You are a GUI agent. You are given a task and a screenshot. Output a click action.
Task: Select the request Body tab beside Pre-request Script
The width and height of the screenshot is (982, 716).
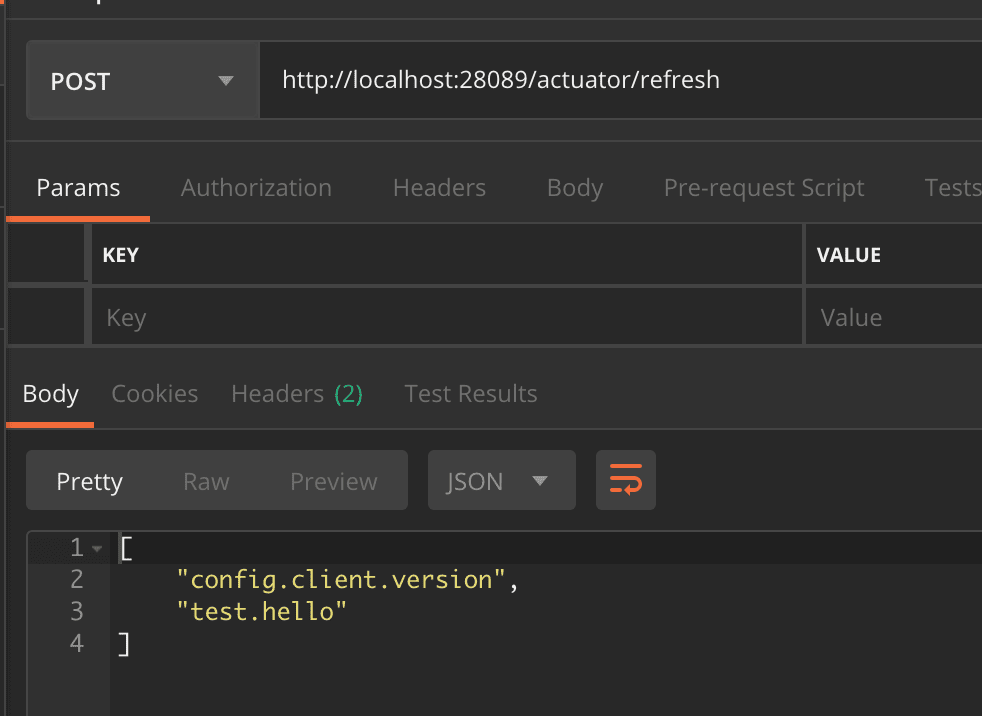[575, 188]
